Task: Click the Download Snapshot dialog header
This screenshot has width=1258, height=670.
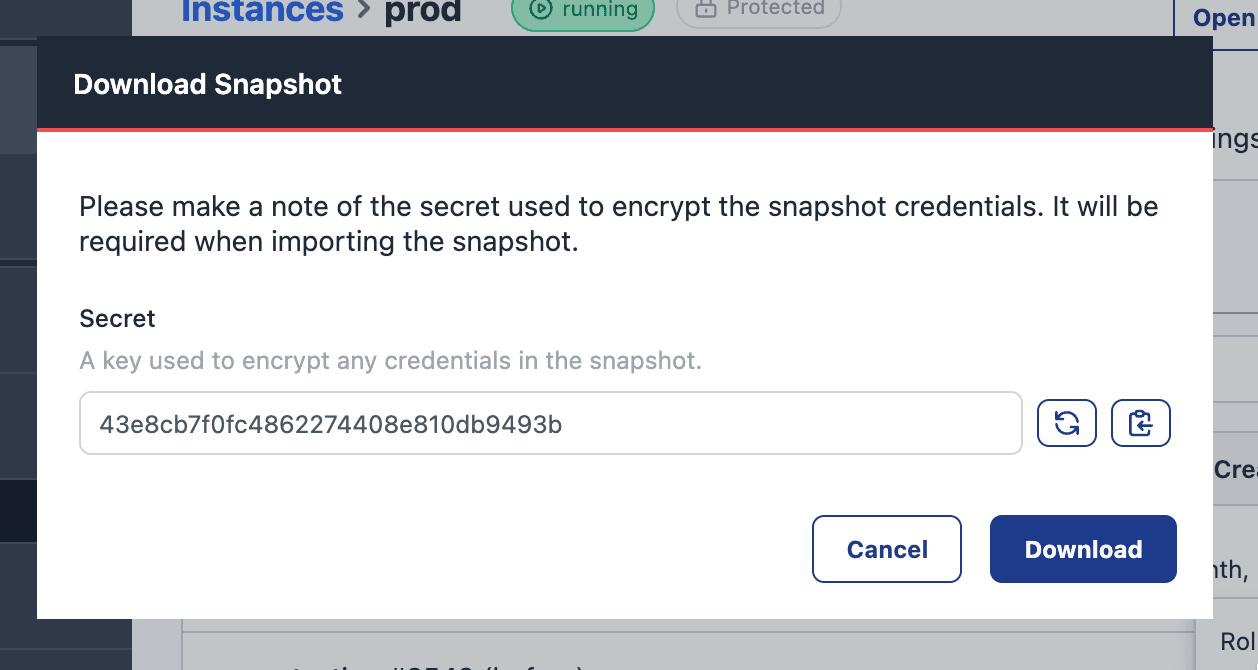Action: point(207,84)
